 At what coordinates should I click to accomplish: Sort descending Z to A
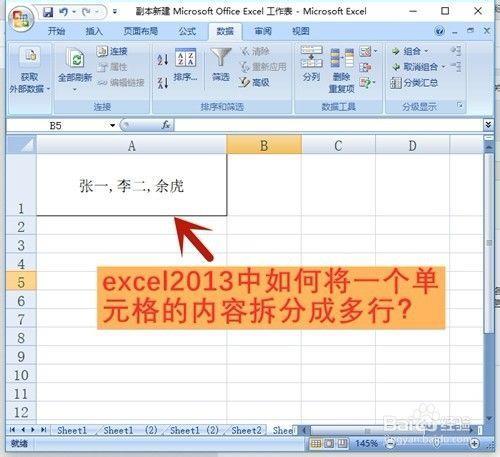[162, 83]
